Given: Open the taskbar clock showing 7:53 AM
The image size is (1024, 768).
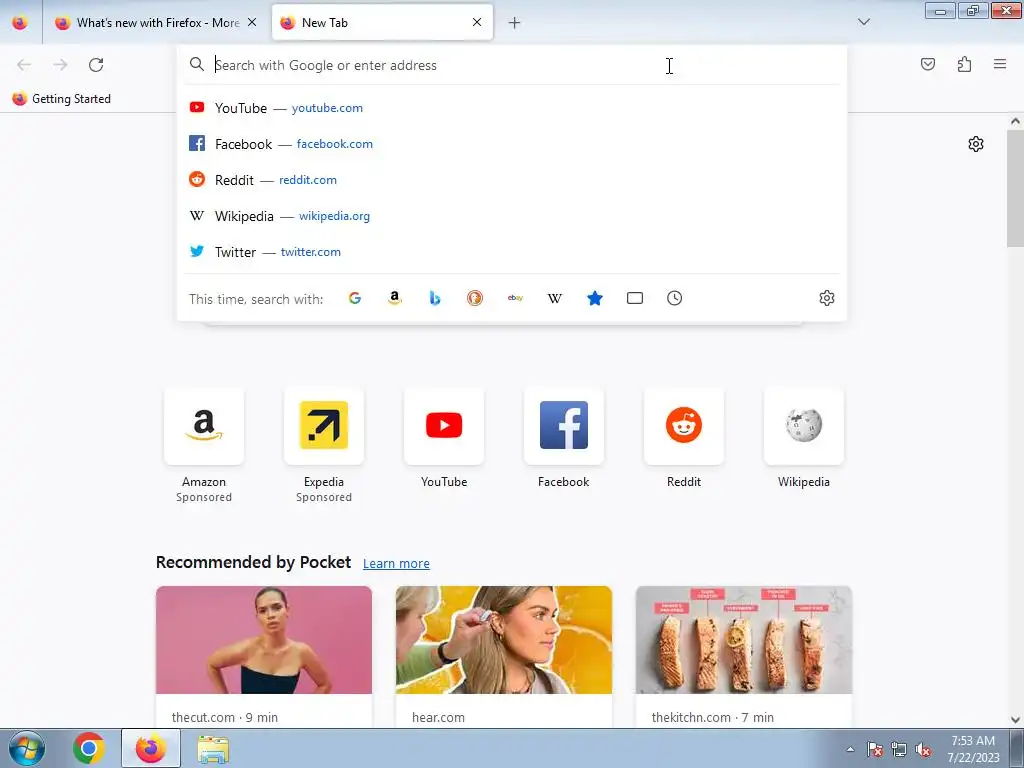Looking at the screenshot, I should [973, 749].
